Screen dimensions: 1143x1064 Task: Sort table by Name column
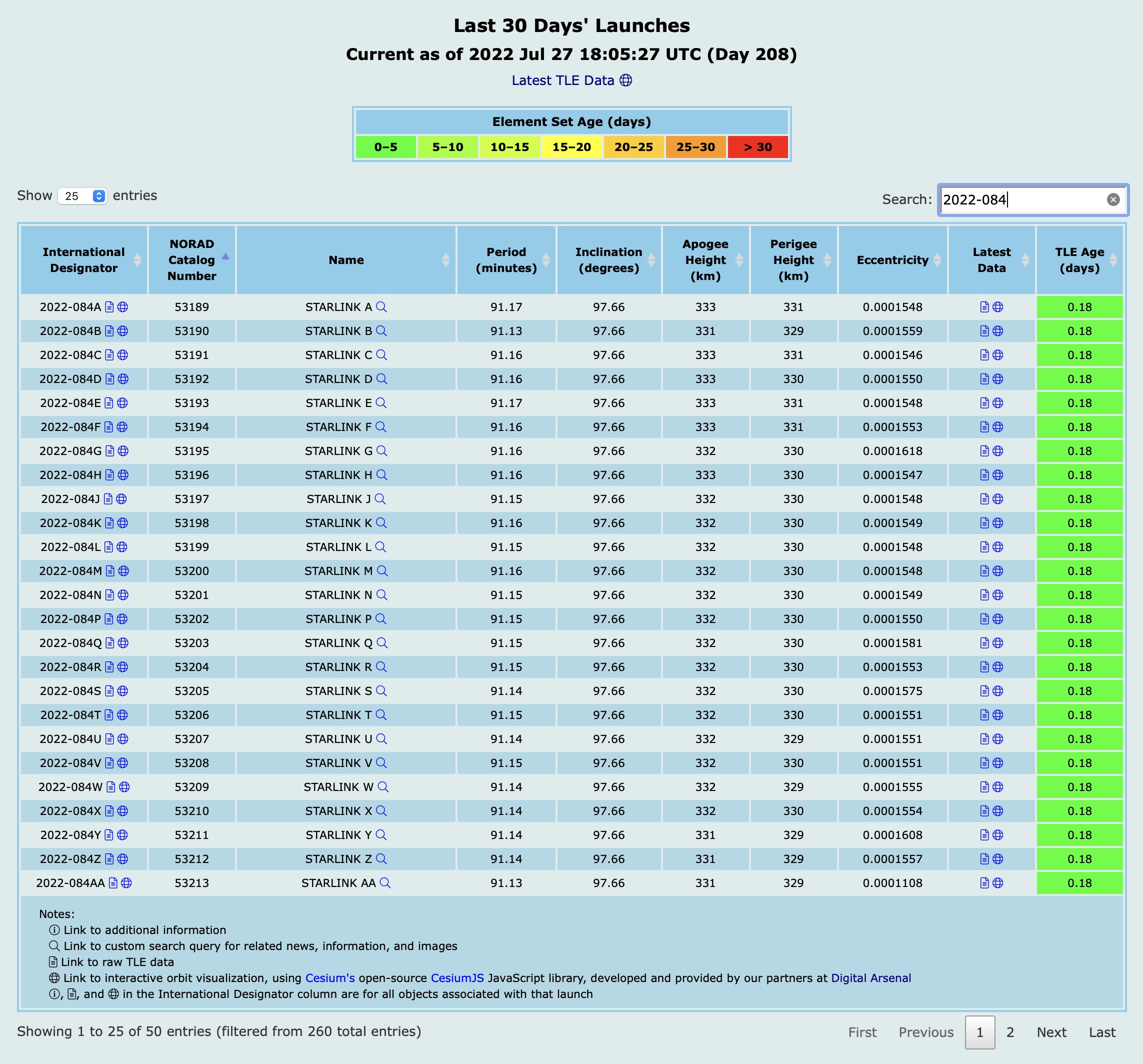[x=346, y=260]
